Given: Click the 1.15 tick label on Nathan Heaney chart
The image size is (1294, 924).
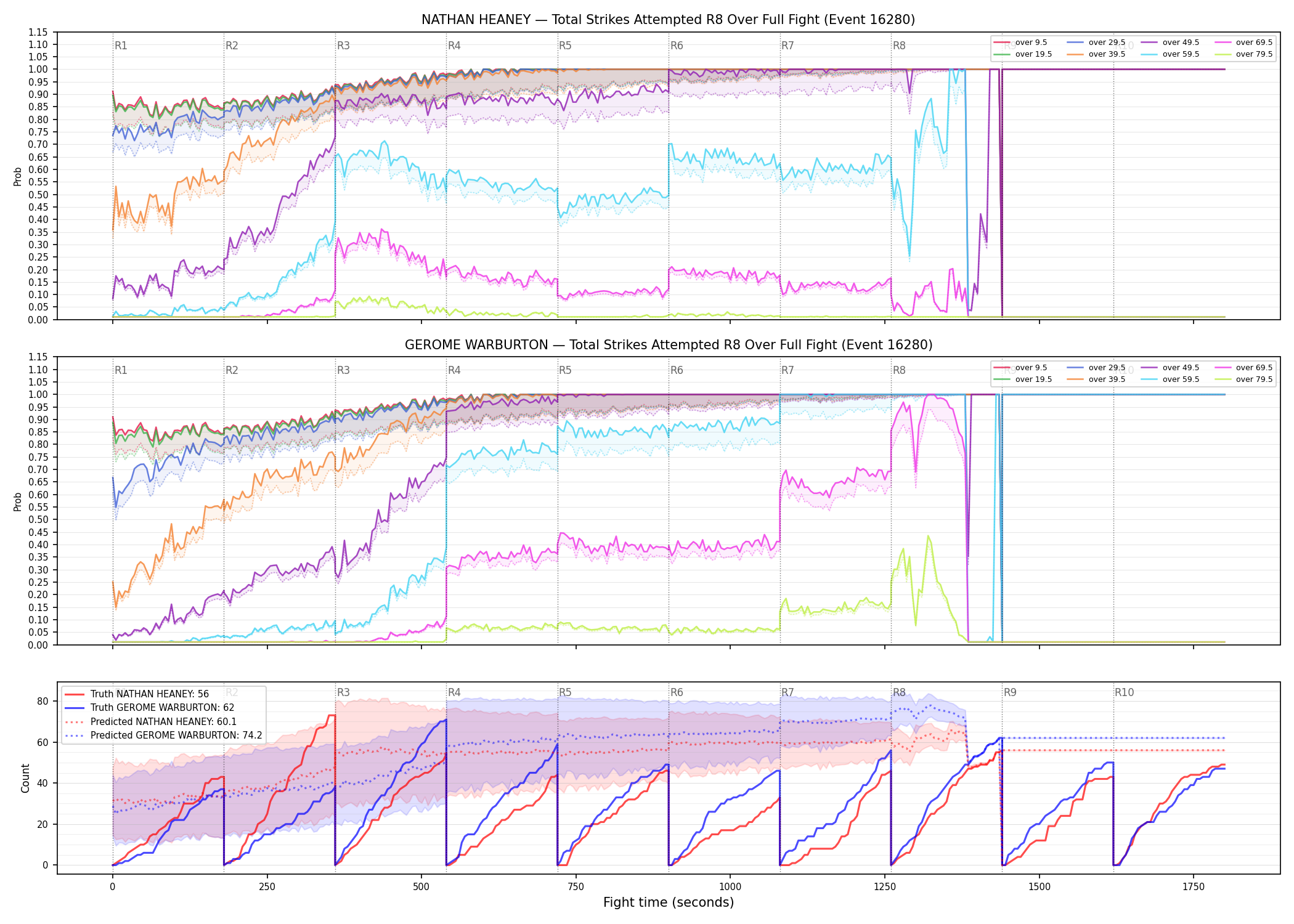Looking at the screenshot, I should click(x=38, y=32).
